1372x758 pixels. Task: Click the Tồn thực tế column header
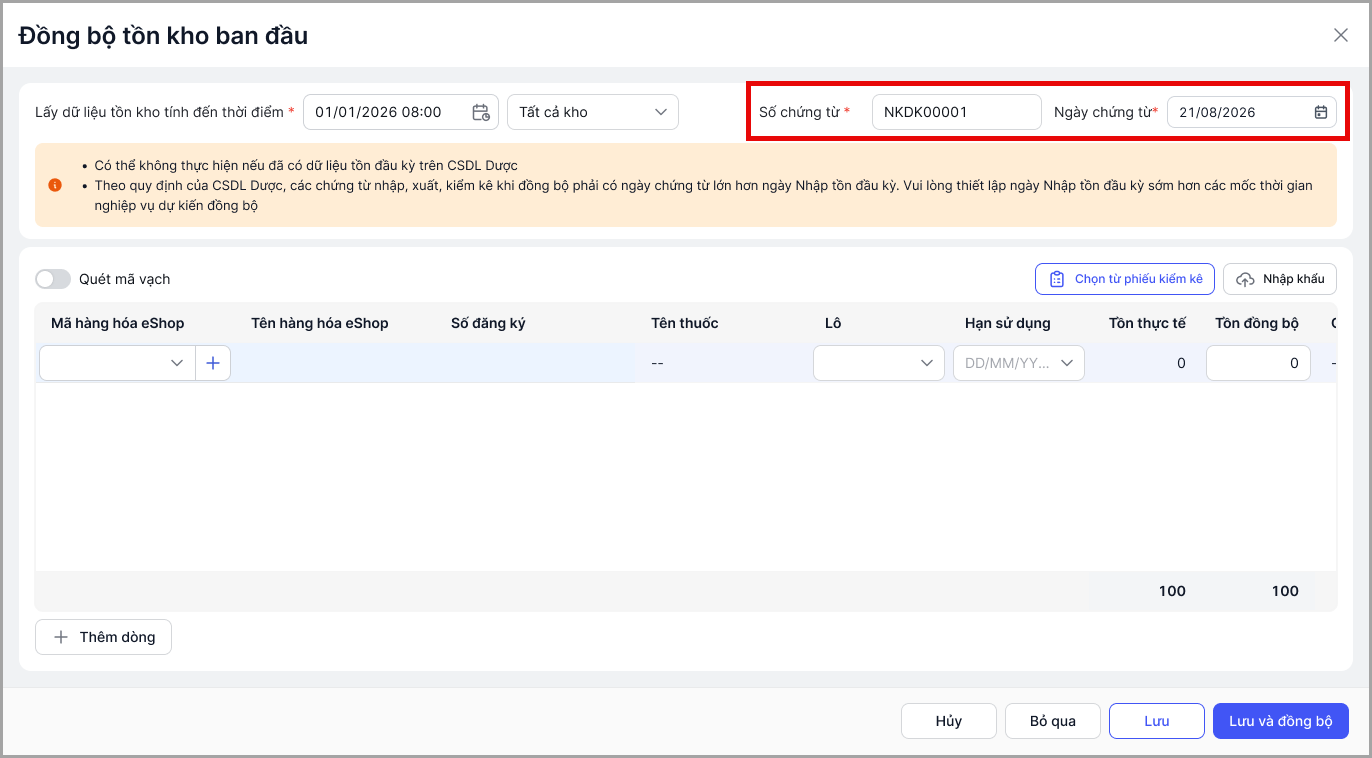1148,323
